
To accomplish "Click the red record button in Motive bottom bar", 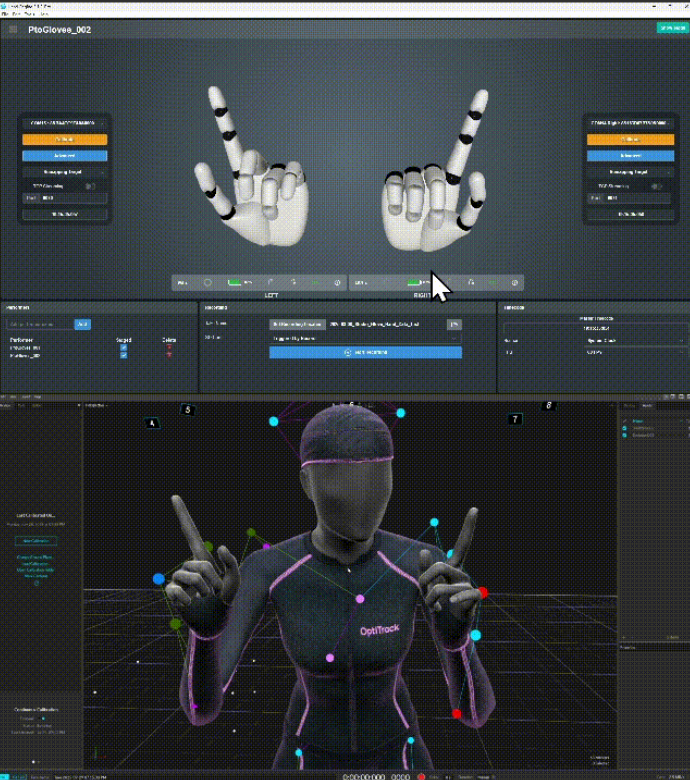I will pos(421,777).
